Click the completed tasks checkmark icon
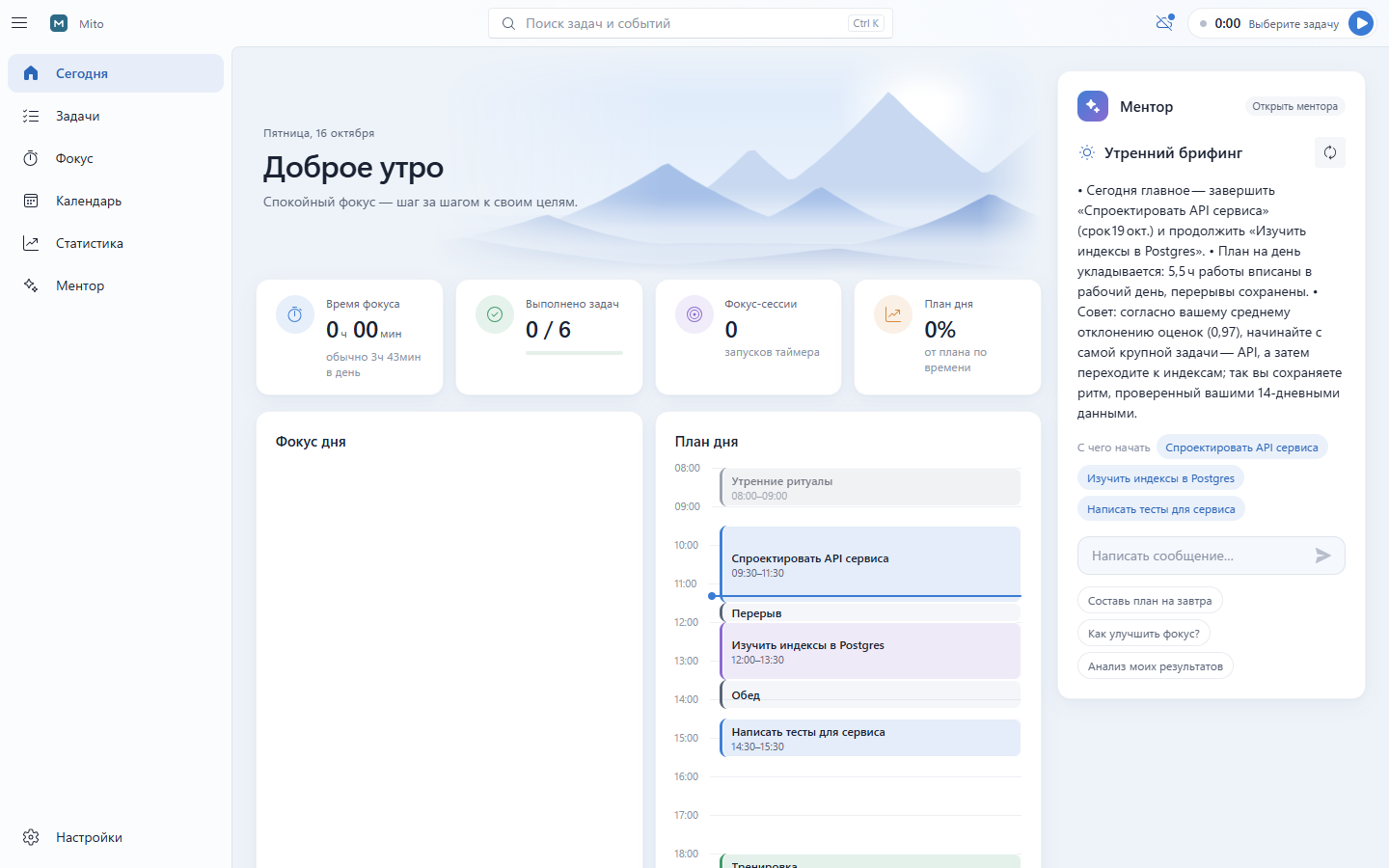This screenshot has height=868, width=1389. (x=495, y=314)
